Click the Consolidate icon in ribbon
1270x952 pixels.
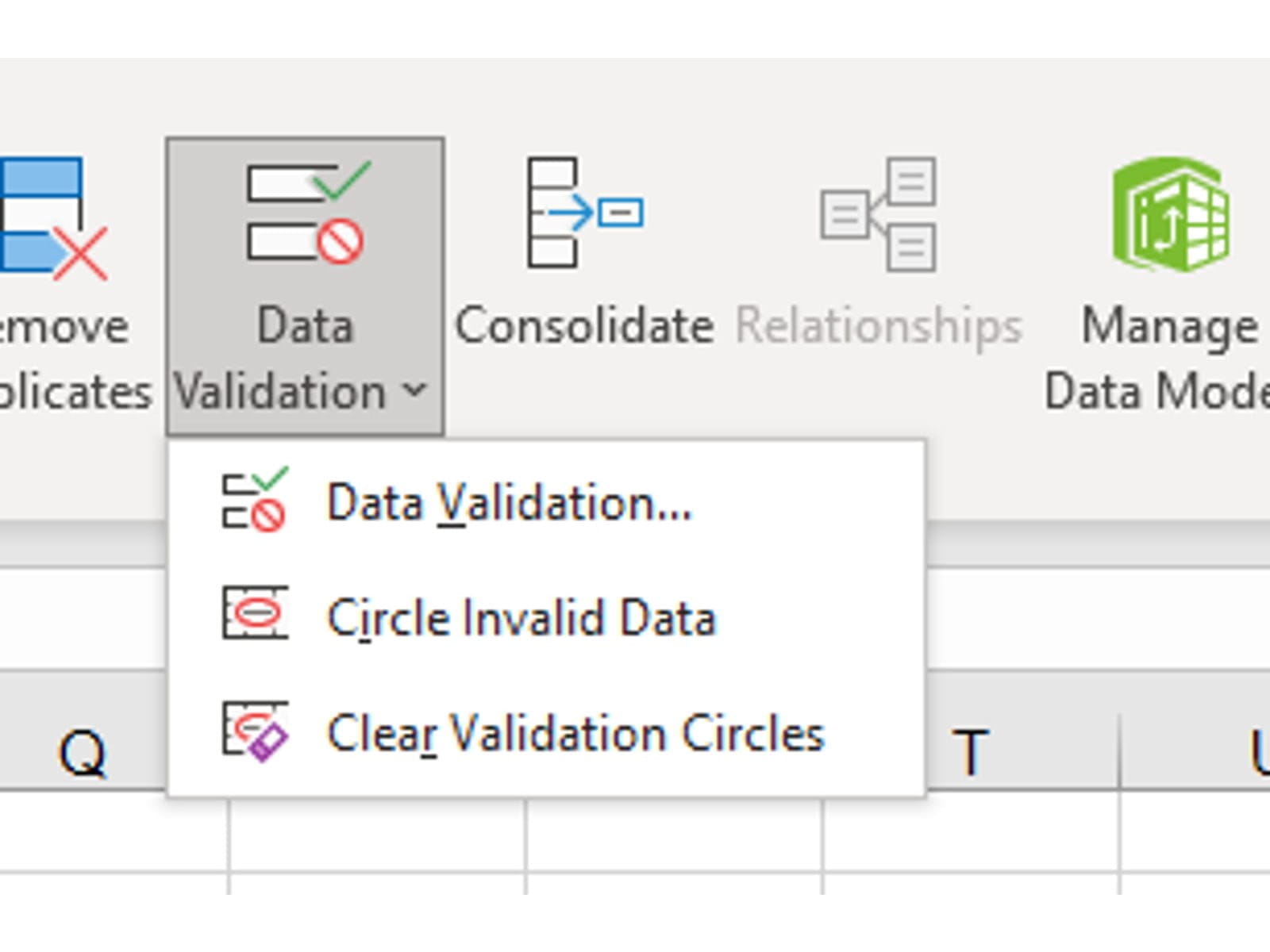coord(584,213)
